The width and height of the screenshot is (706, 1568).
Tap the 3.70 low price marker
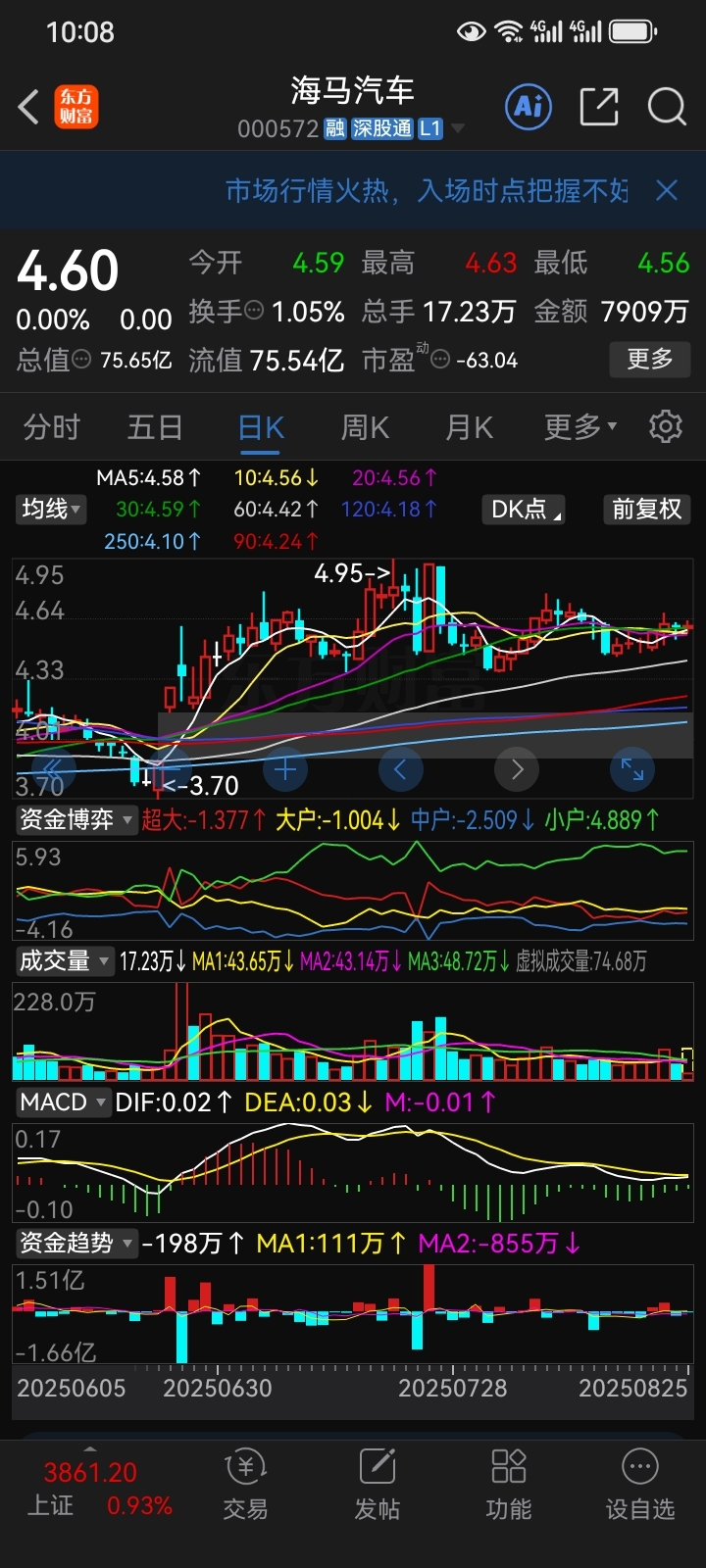(x=201, y=786)
